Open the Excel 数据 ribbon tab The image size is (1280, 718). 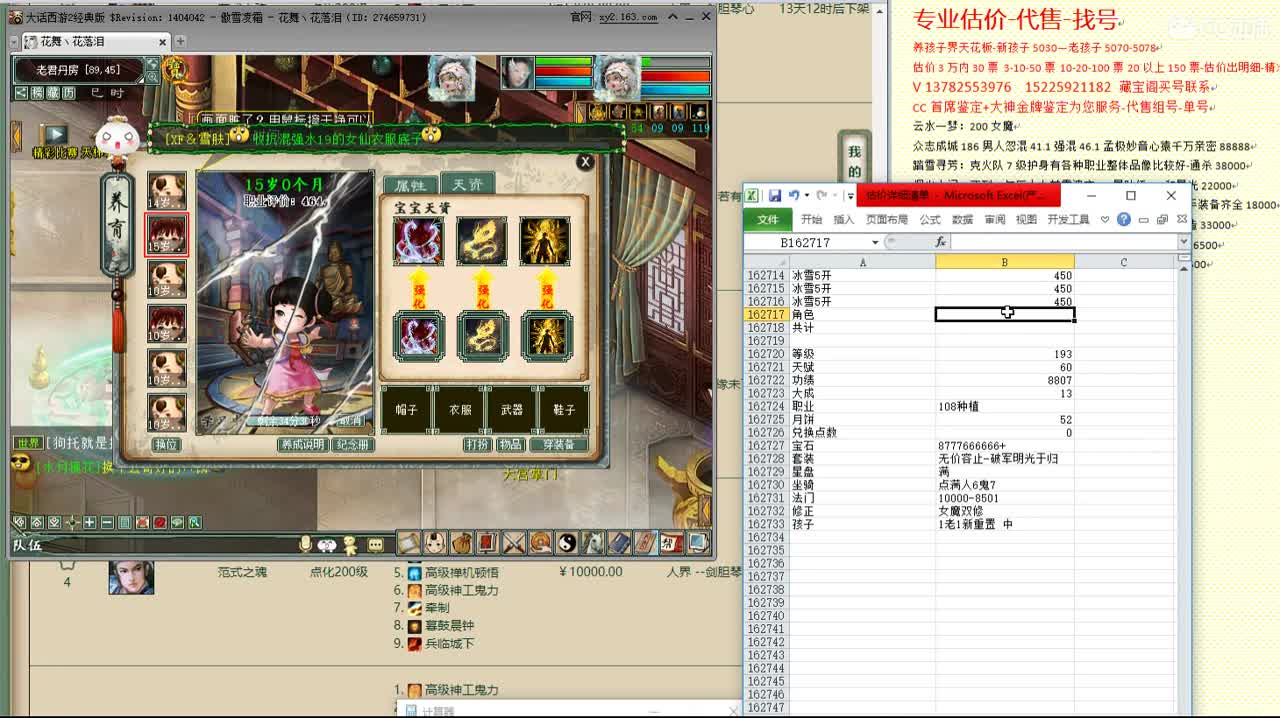(962, 219)
